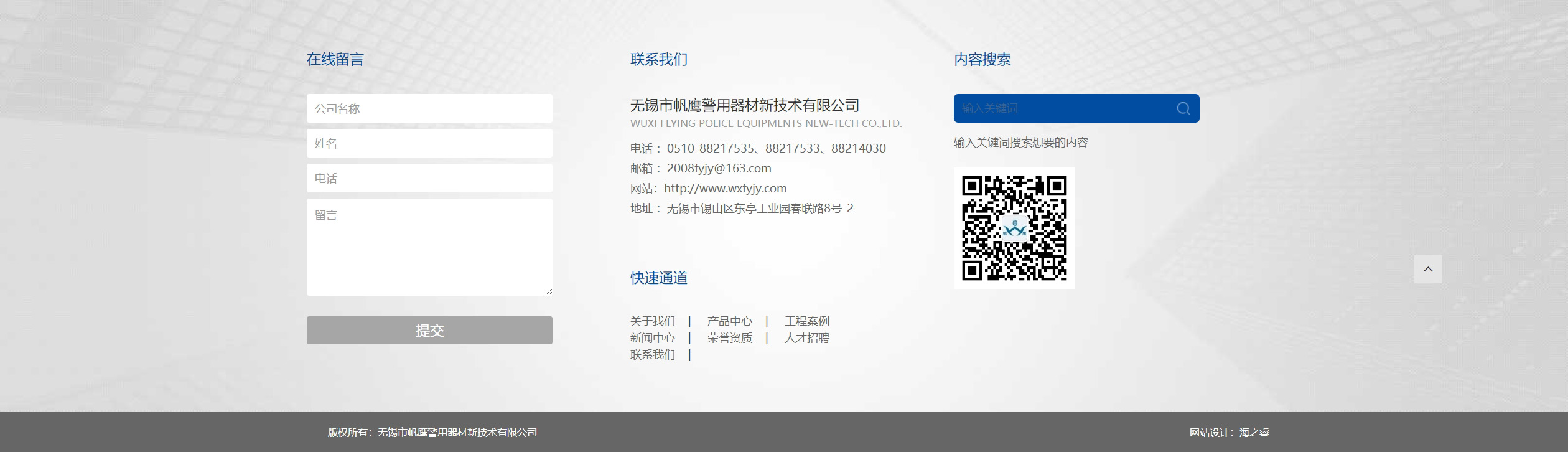Click WUXI FLYING POLICE EQUIPMENTS English name
Screen dimensions: 1568x452
(x=766, y=123)
